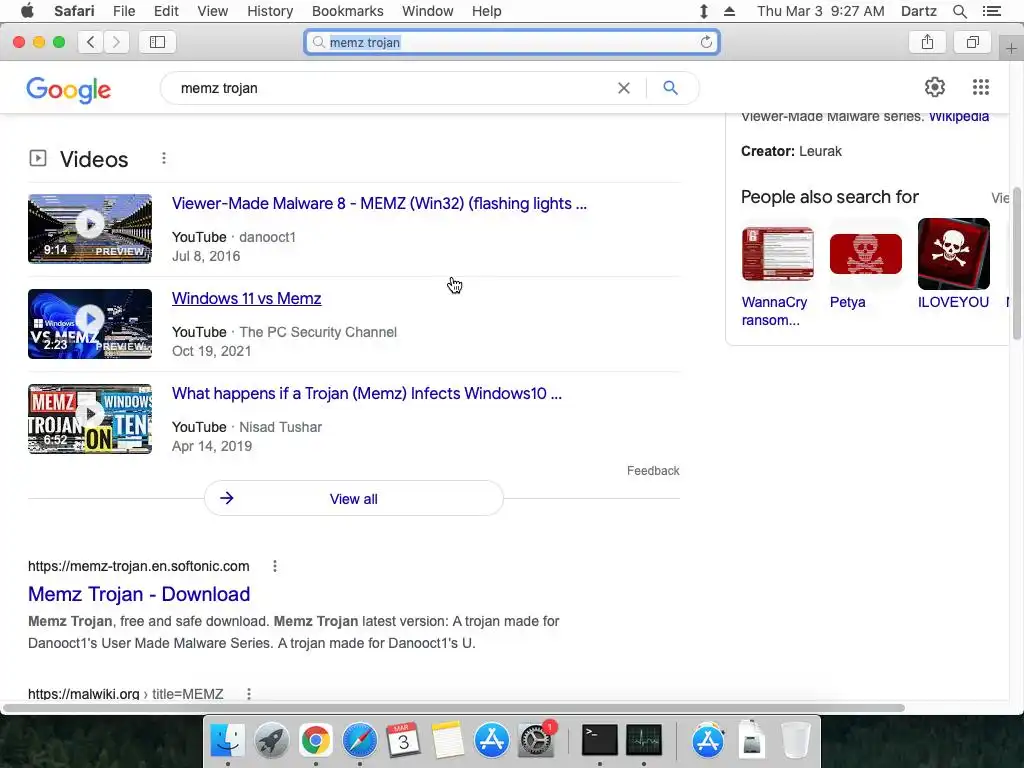This screenshot has height=768, width=1024.
Task: Open Google quick settings gear
Action: pyautogui.click(x=935, y=87)
